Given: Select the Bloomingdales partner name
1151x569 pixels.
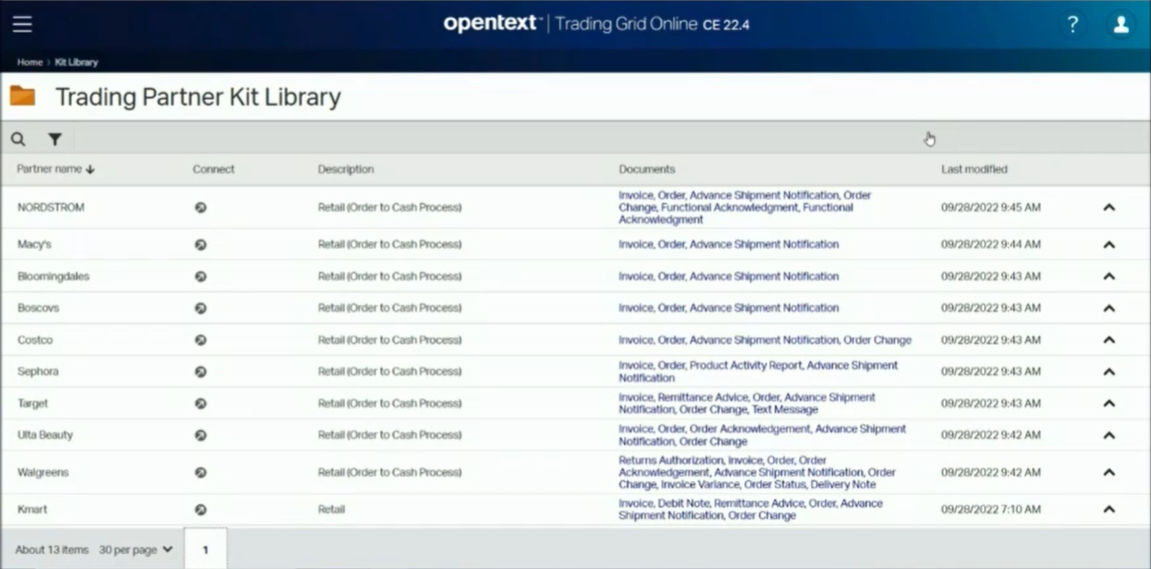Looking at the screenshot, I should [54, 277].
